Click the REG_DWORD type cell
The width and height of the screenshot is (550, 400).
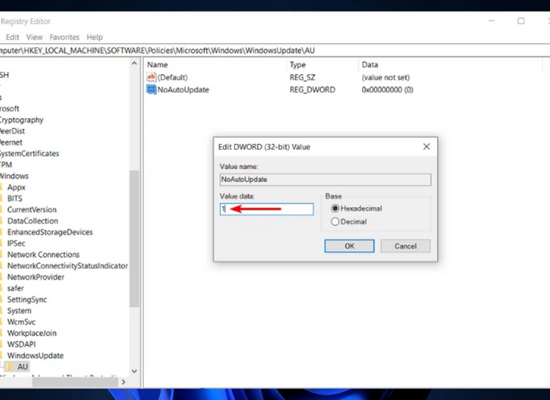coord(312,90)
